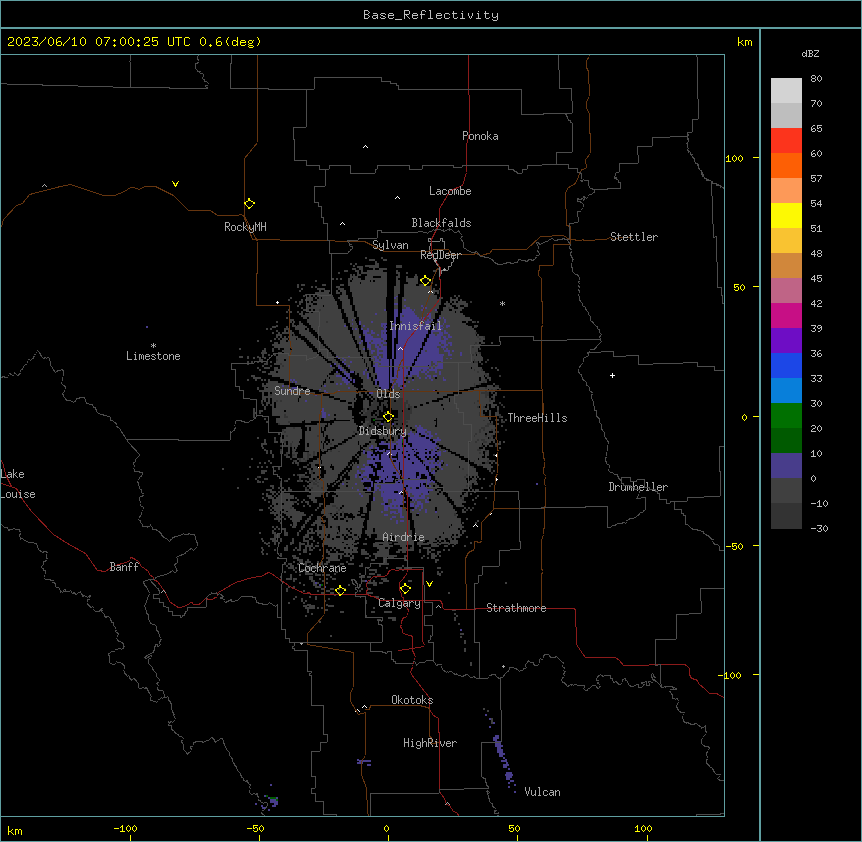Click the white plus marker northwest of Drumheller
This screenshot has width=862, height=842.
(x=612, y=375)
